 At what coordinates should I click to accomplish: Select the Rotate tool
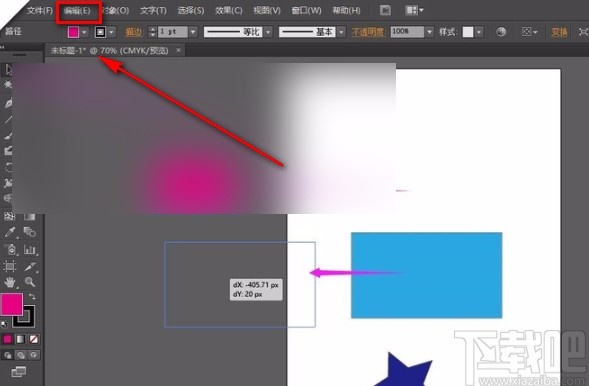8,167
